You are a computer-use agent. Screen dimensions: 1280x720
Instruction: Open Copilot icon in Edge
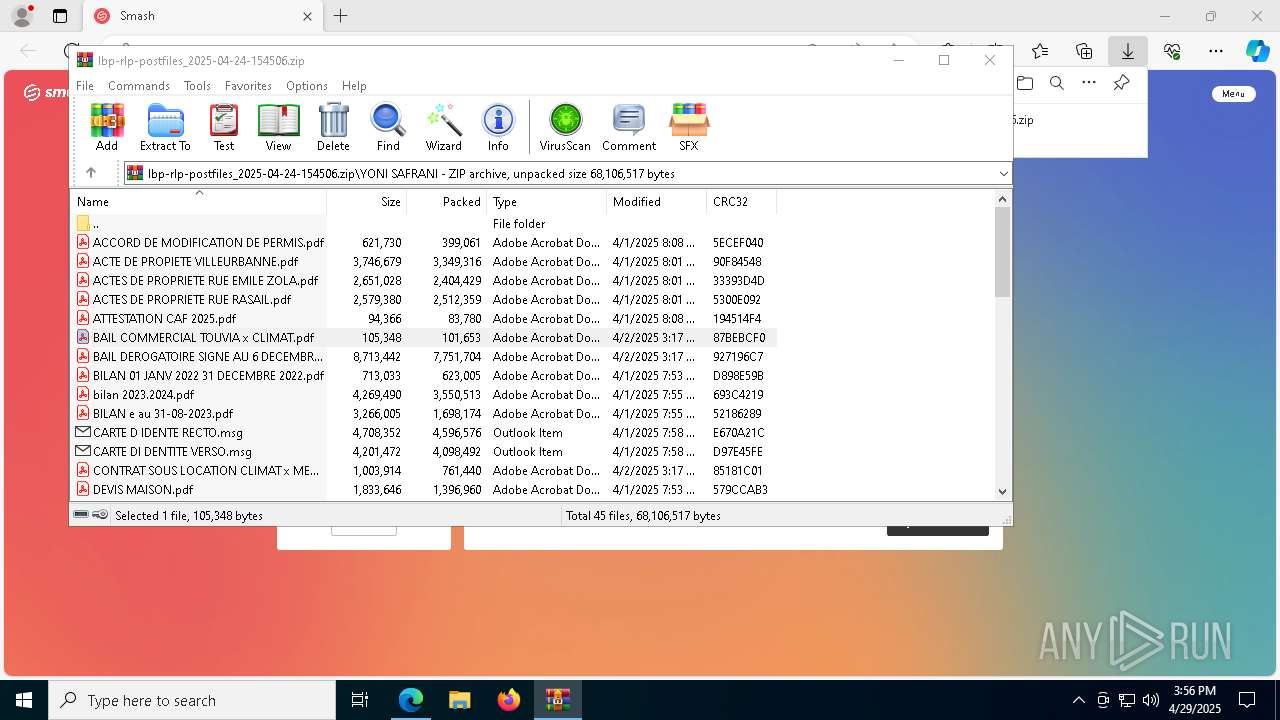coord(1257,51)
